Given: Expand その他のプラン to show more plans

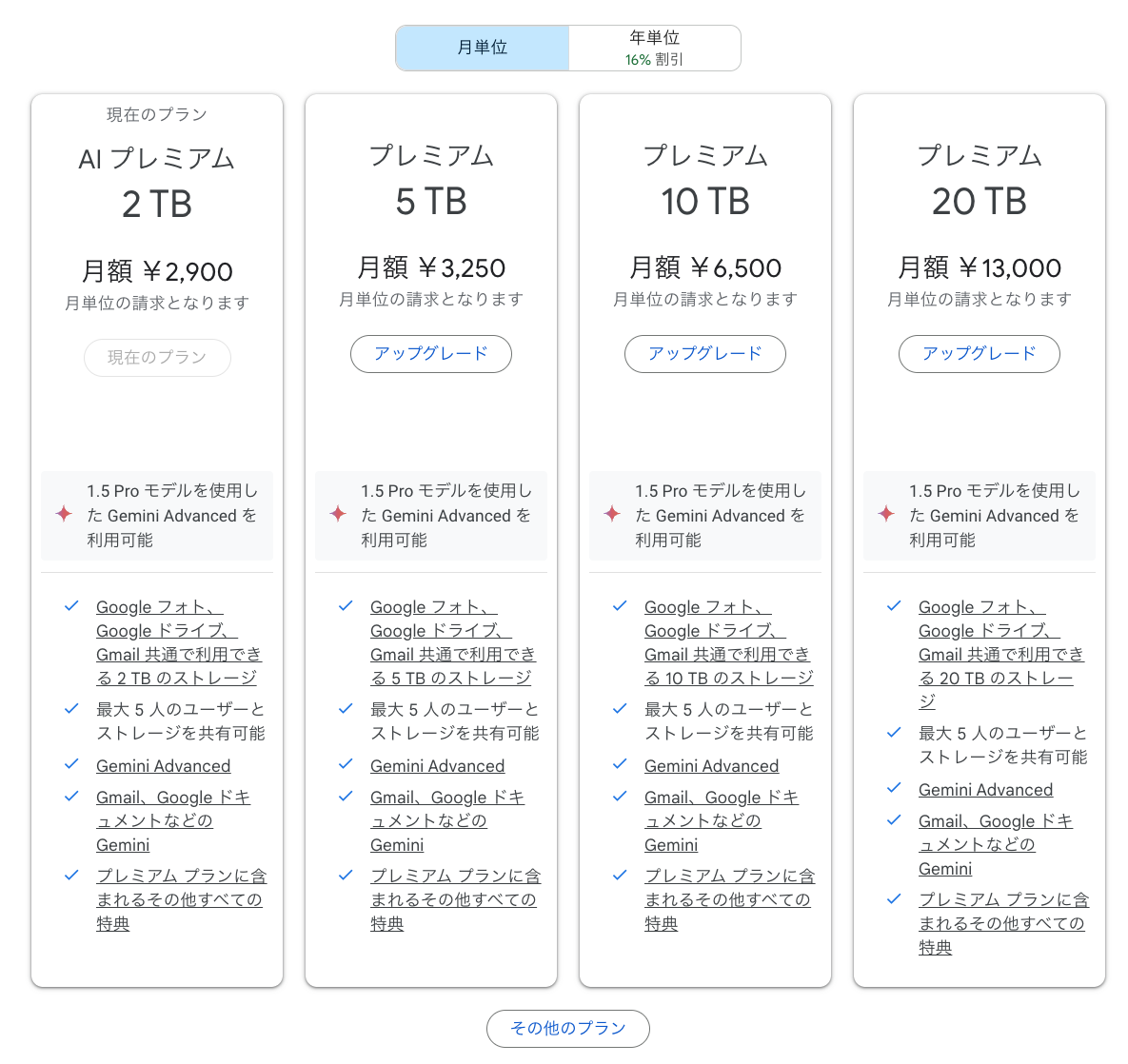Looking at the screenshot, I should pyautogui.click(x=567, y=1028).
